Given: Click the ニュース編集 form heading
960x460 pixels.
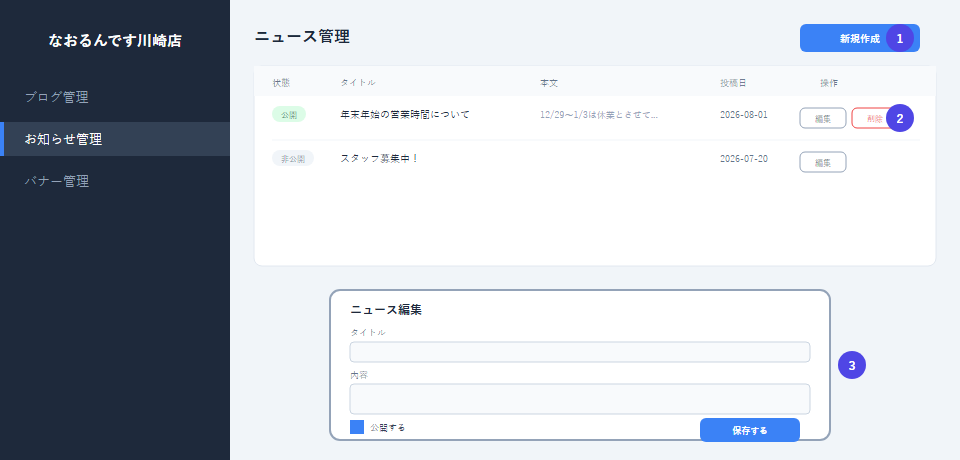Looking at the screenshot, I should [386, 310].
